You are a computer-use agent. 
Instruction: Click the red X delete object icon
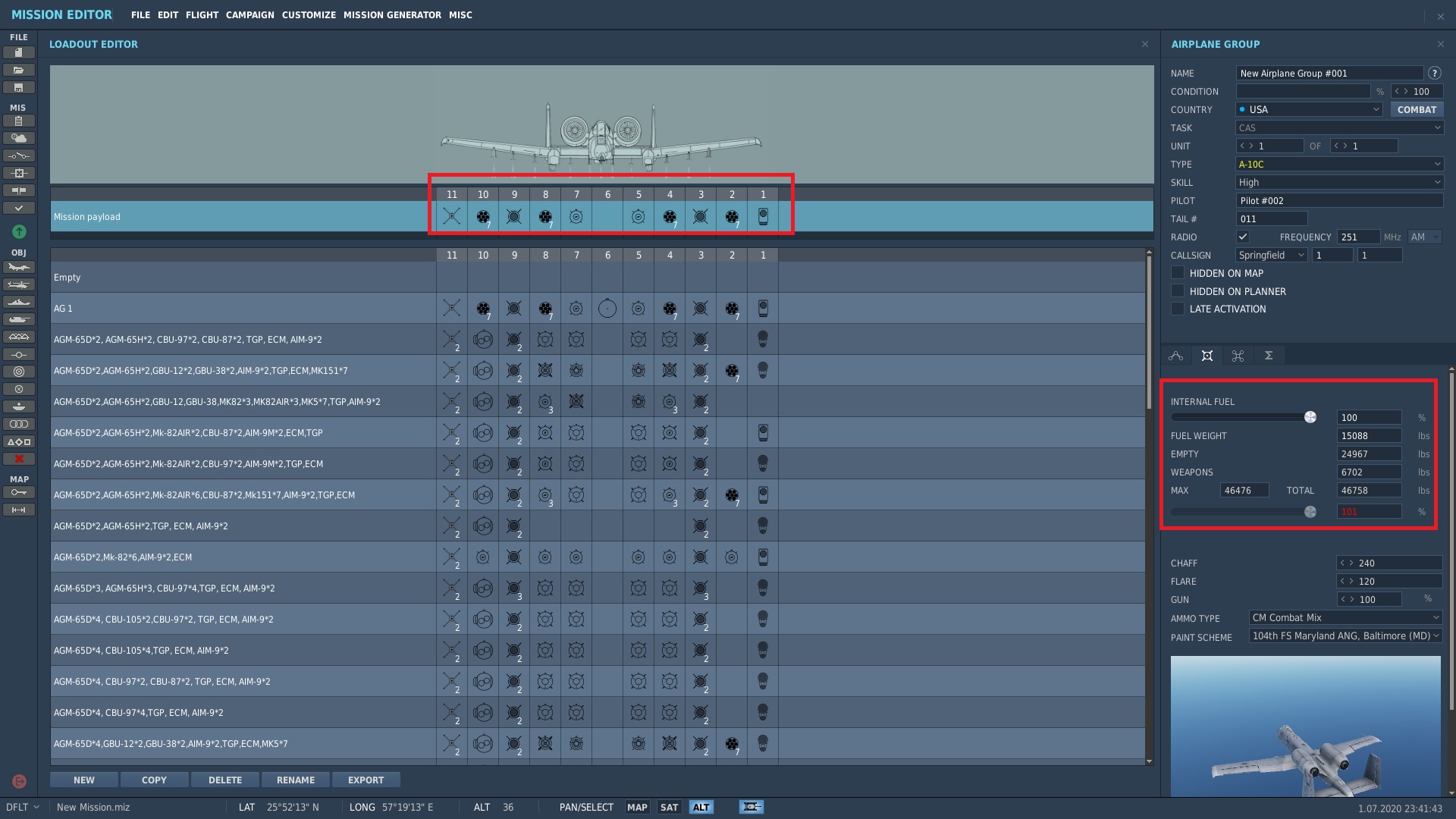pyautogui.click(x=19, y=459)
